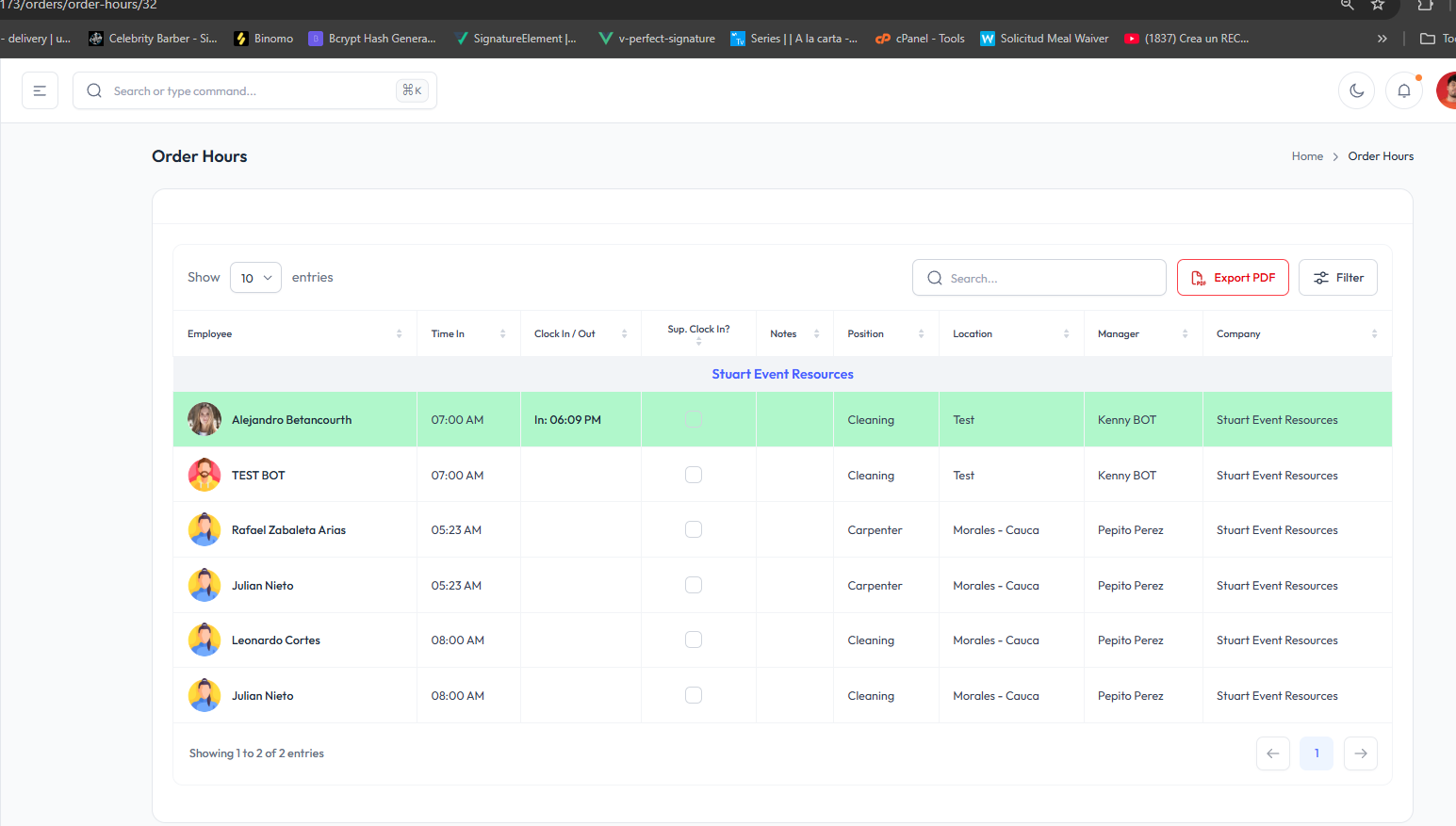The height and width of the screenshot is (826, 1456).
Task: Open the hamburger sidebar menu
Action: coord(40,90)
